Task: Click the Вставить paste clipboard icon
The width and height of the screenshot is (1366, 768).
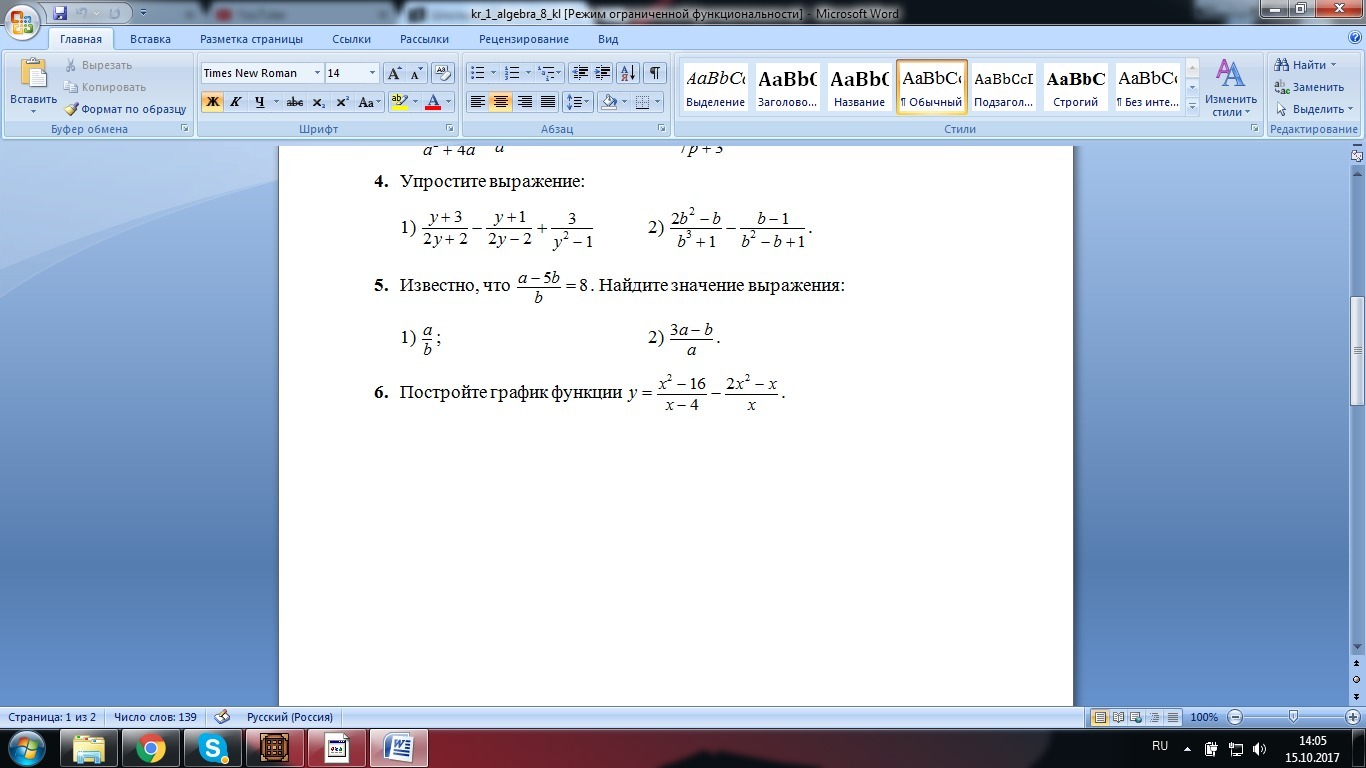Action: tap(34, 73)
